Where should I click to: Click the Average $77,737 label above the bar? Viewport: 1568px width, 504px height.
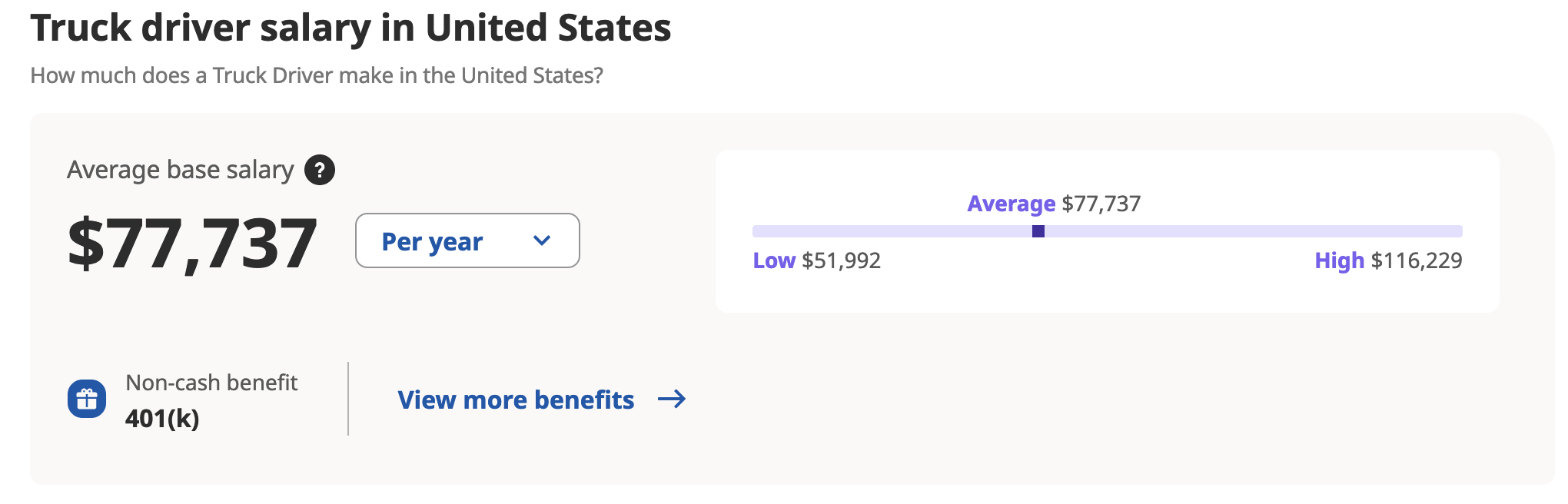pos(1053,204)
